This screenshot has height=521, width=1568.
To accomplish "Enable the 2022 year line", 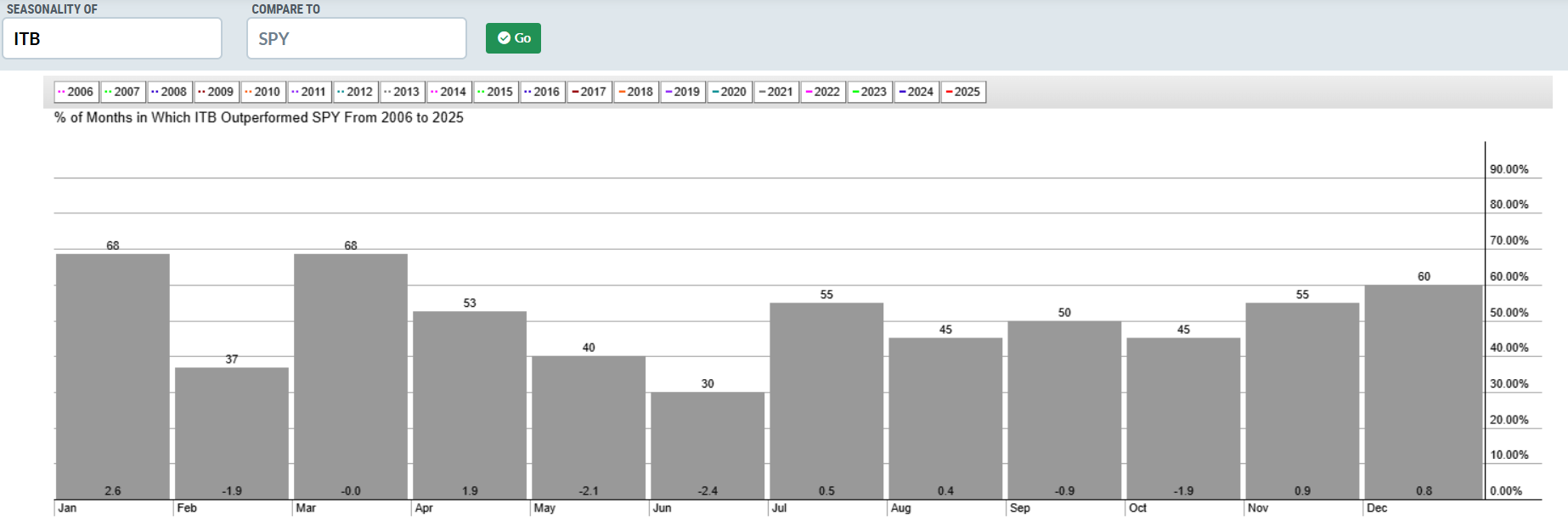I will [x=822, y=92].
